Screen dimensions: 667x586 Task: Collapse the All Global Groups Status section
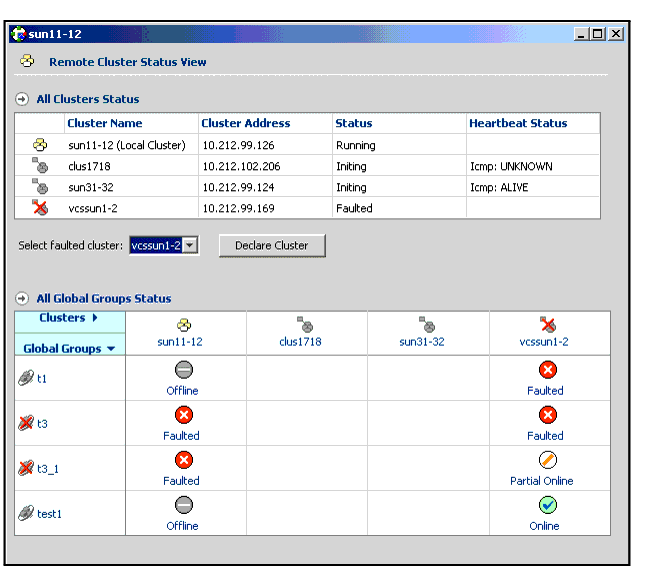click(22, 298)
